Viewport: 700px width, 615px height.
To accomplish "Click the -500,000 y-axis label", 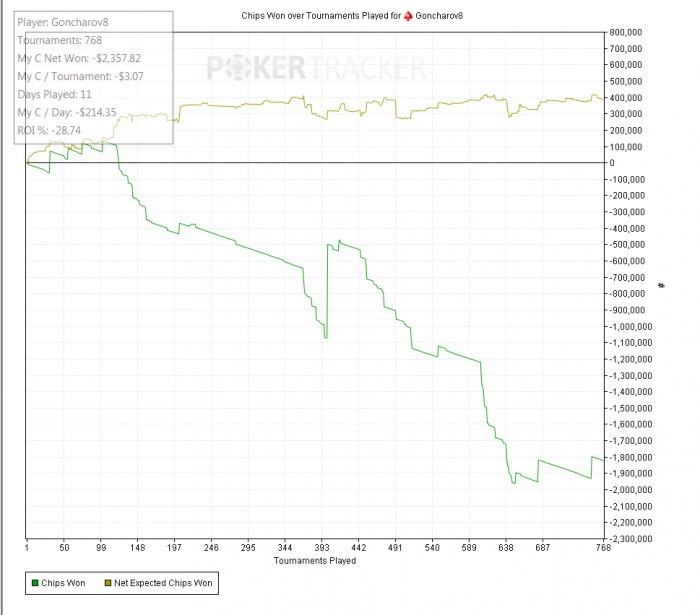I will coord(627,245).
